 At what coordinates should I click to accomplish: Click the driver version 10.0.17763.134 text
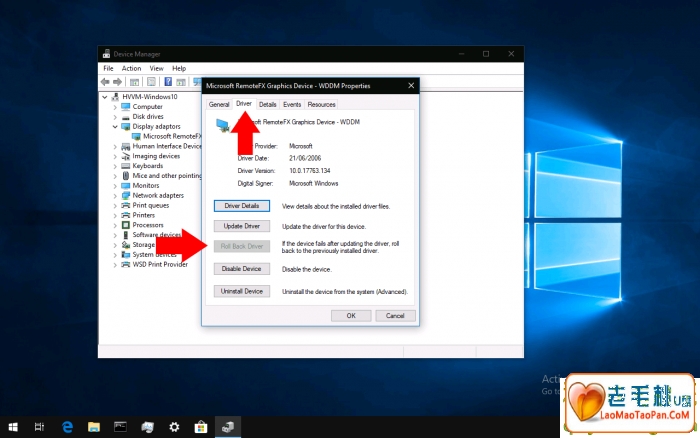coord(310,171)
